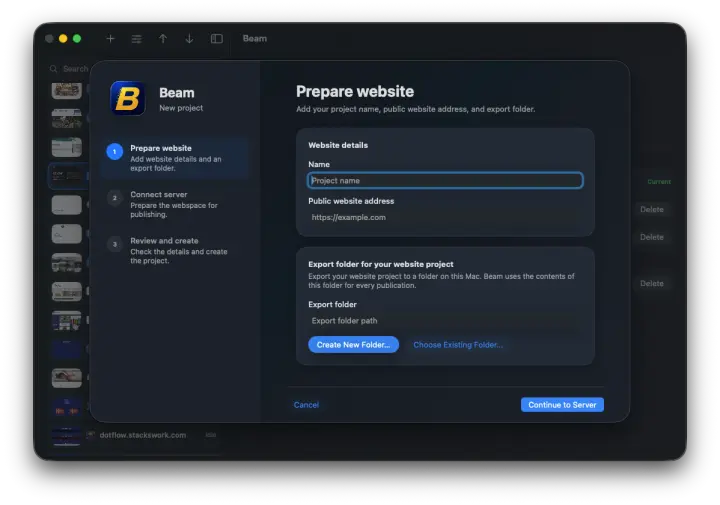Toggle the sidebar panel icon

(217, 39)
